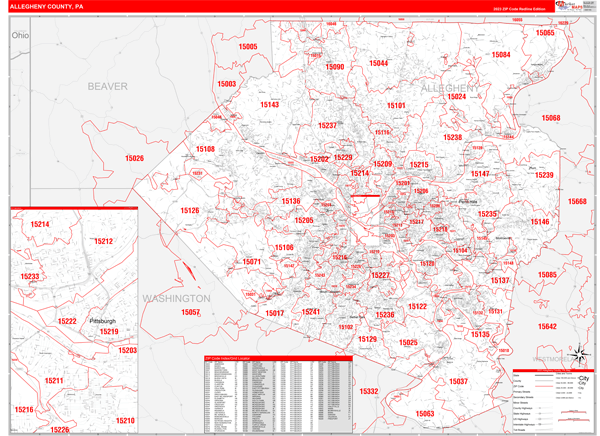Click ZIP code 15026 region label
The width and height of the screenshot is (600, 436).
pyautogui.click(x=134, y=158)
